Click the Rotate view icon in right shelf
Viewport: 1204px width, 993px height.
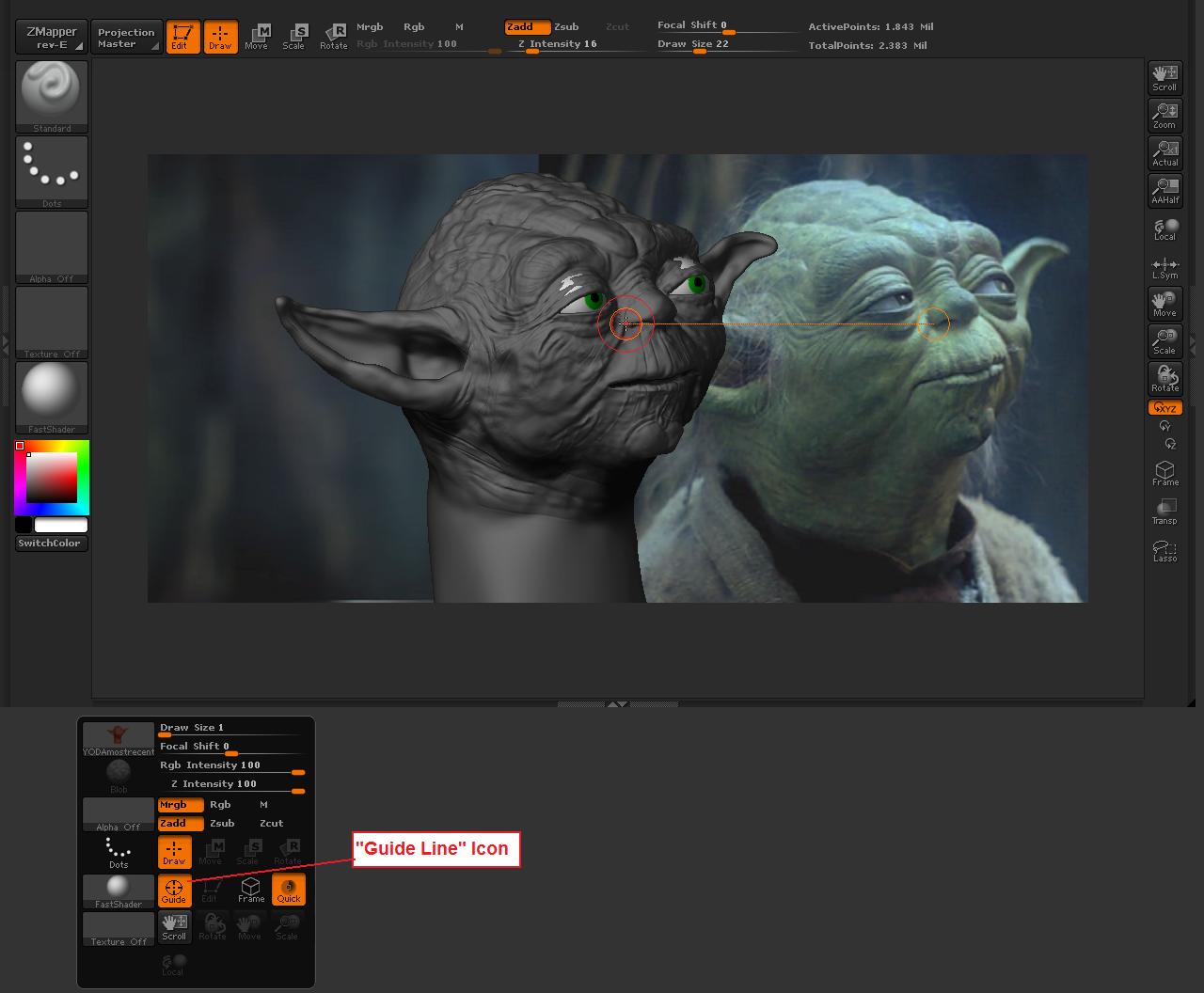coord(1164,379)
